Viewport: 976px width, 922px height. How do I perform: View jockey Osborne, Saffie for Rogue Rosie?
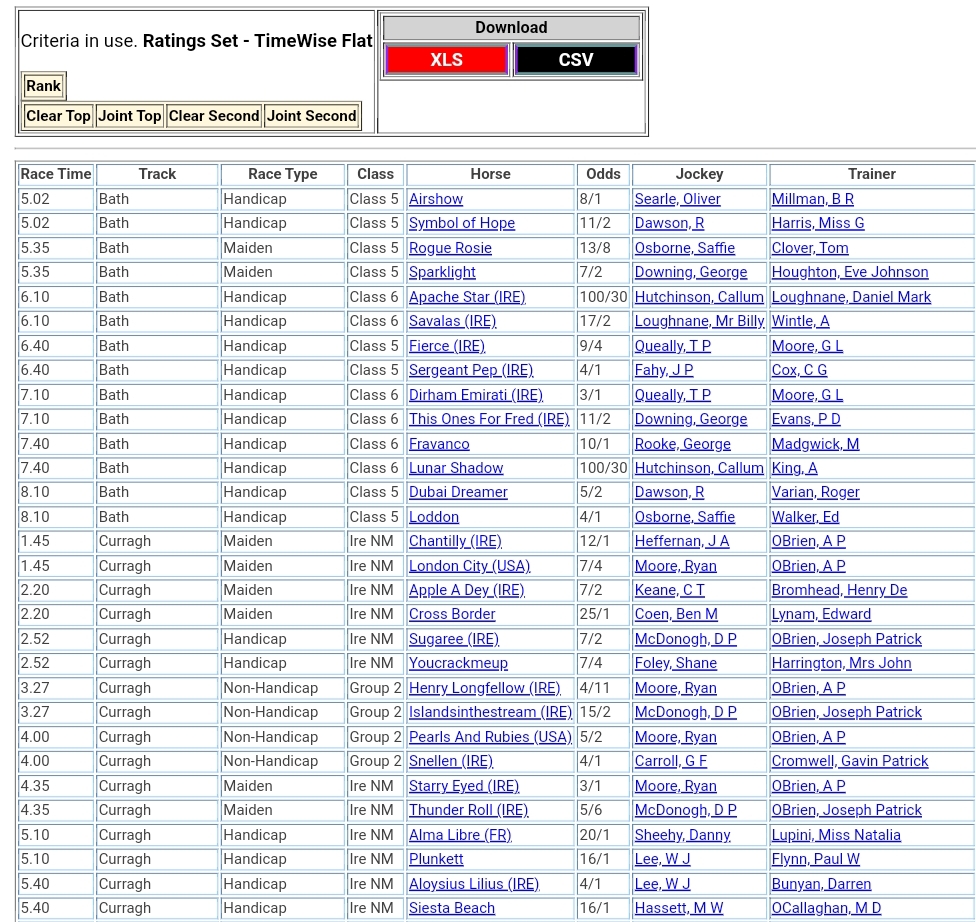[x=685, y=248]
